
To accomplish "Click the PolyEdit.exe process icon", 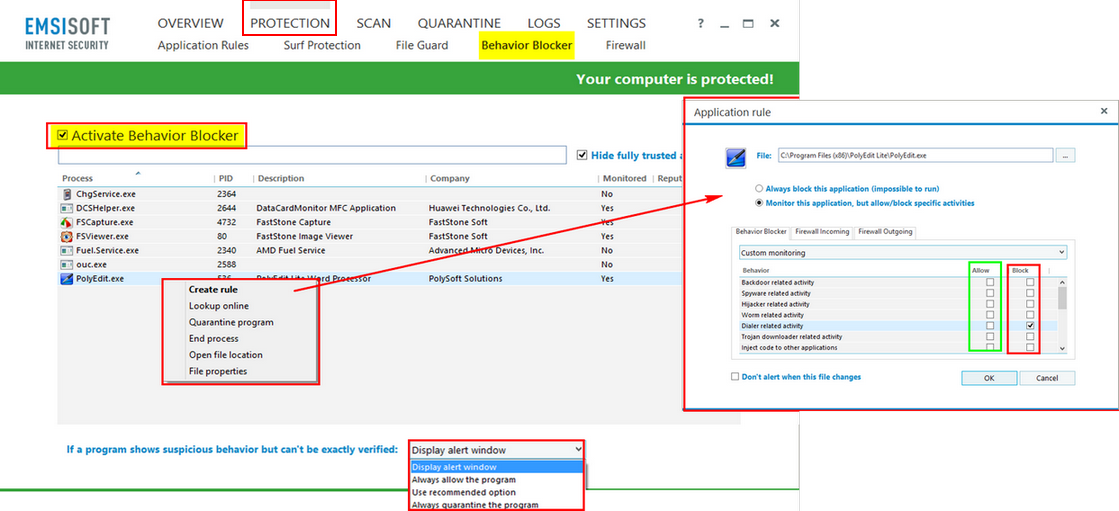I will (x=66, y=278).
